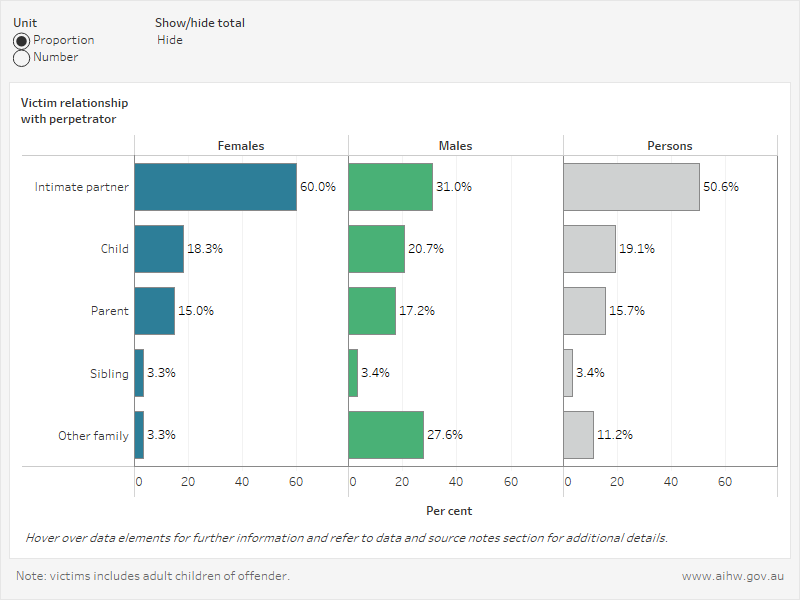Click the Females intimate partner 60.0% bar

coord(215,186)
